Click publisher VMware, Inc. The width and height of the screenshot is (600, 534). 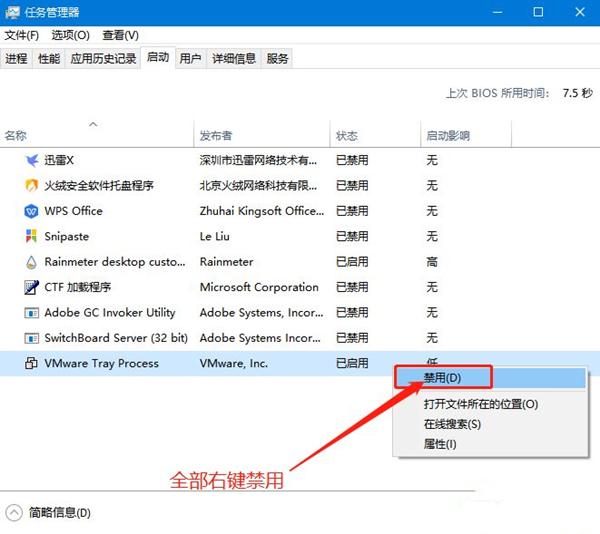click(233, 363)
